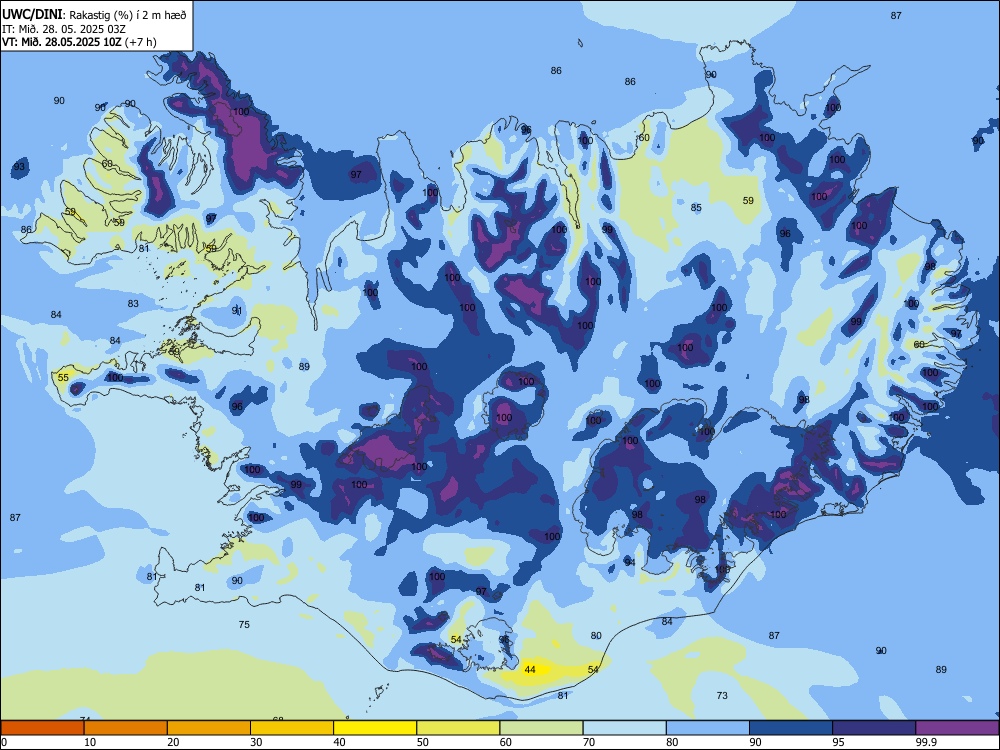Select the light blue 80–90 legend swatch
The image size is (1000, 750).
tap(708, 728)
